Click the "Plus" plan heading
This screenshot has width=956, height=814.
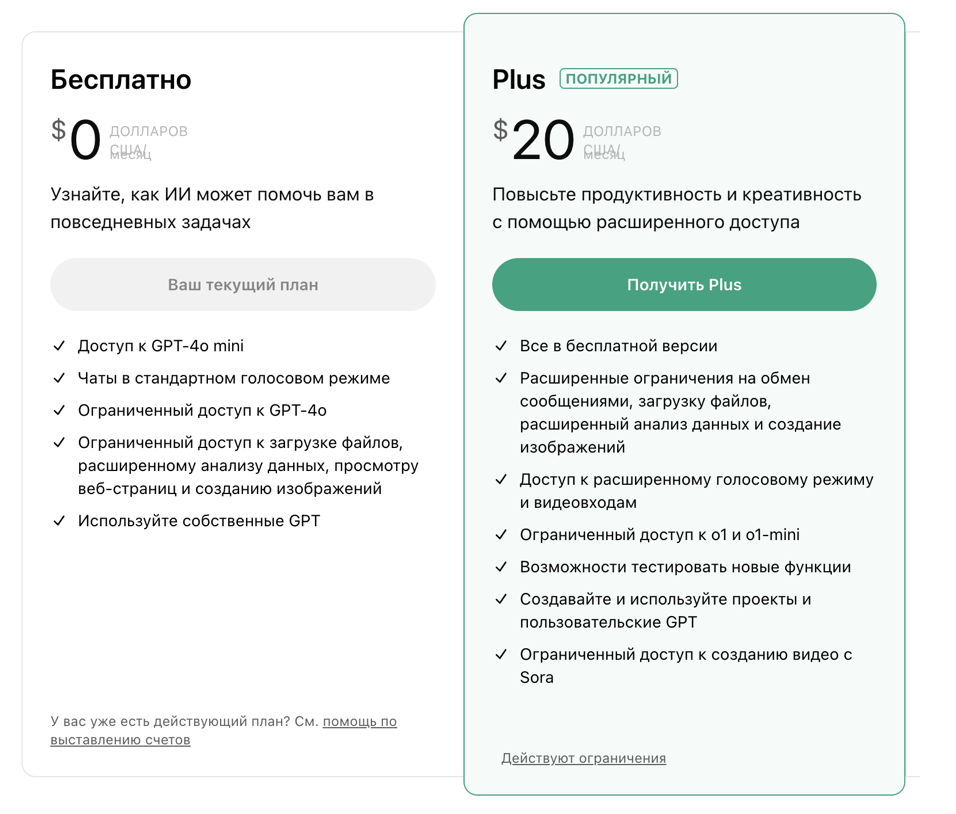[x=518, y=80]
